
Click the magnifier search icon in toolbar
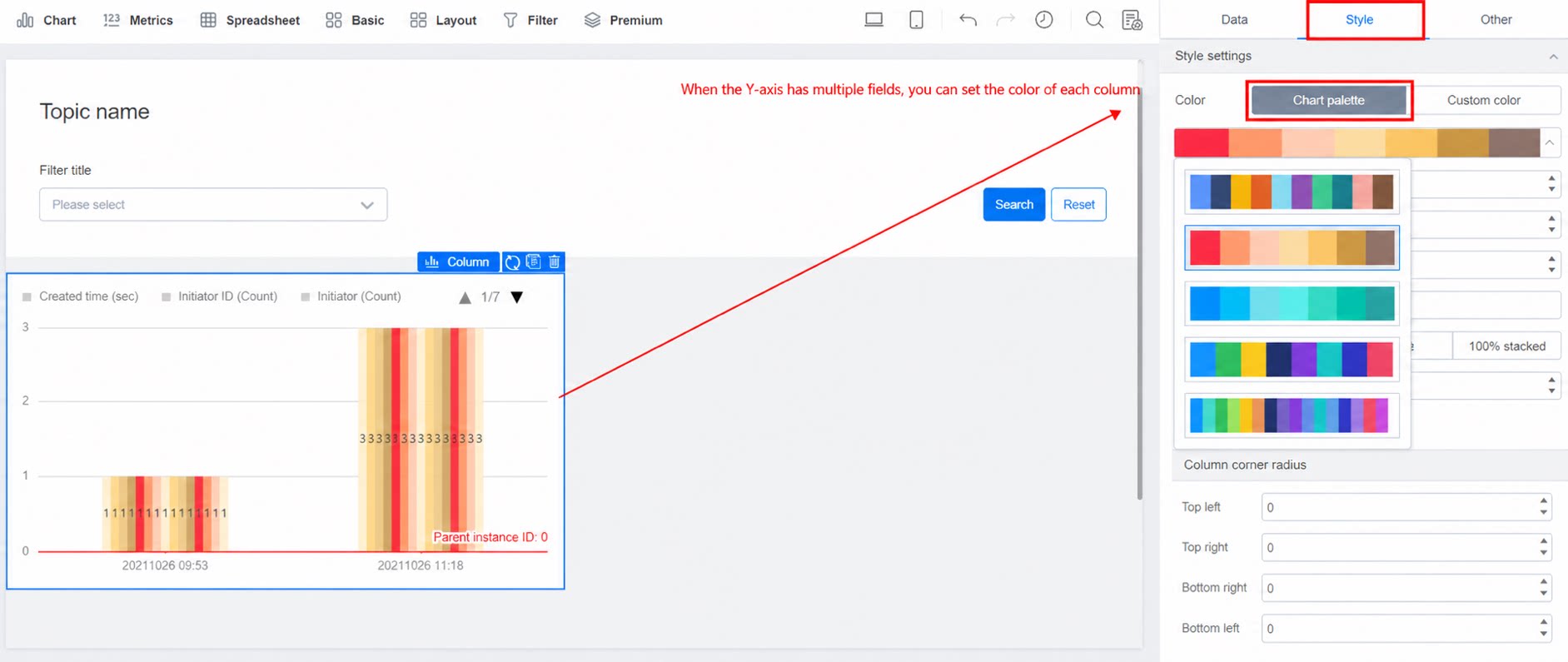pos(1094,20)
